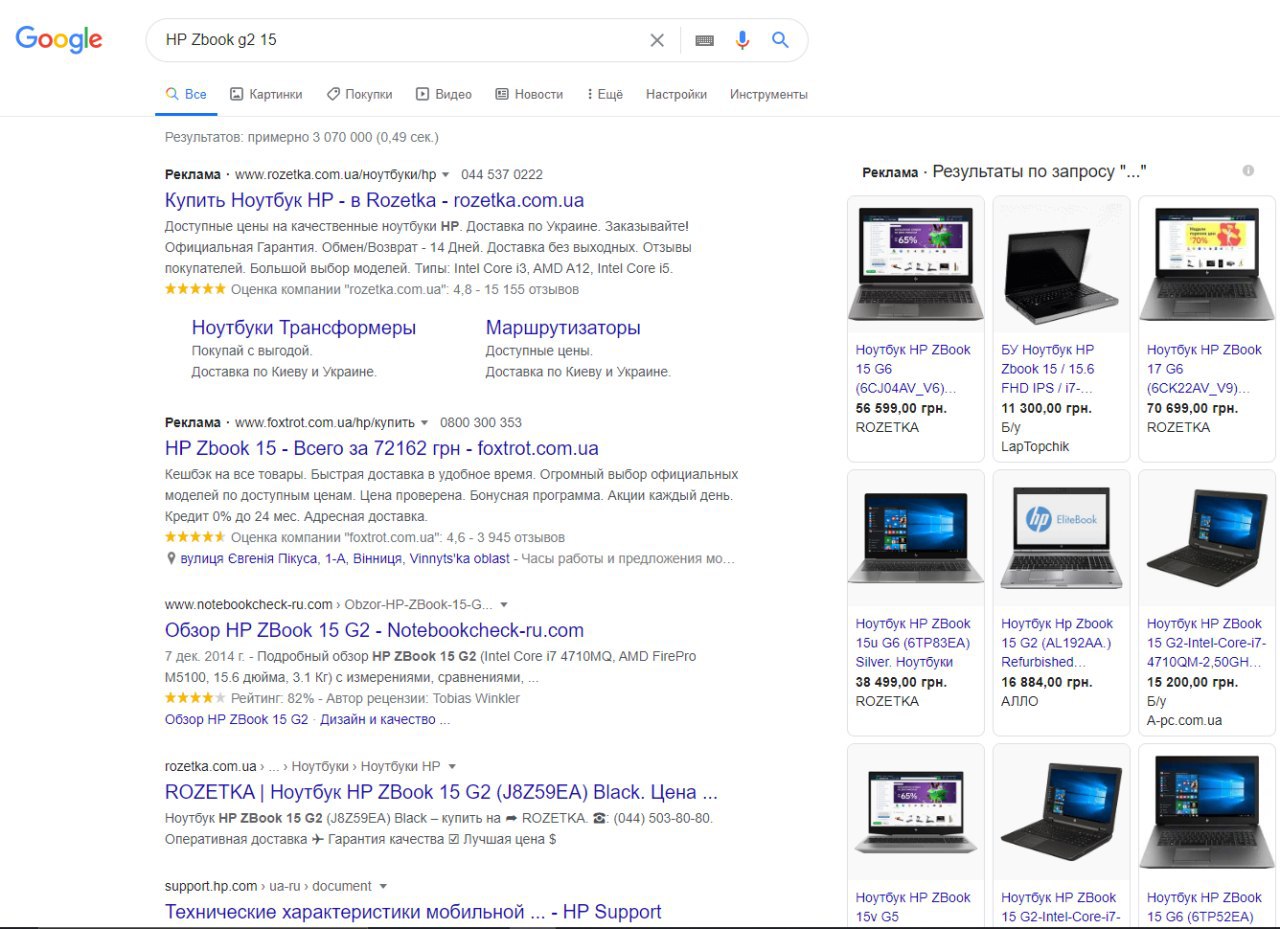
Task: Click the small Обзор HP ZBook 15 G2 sublink
Action: coord(236,719)
